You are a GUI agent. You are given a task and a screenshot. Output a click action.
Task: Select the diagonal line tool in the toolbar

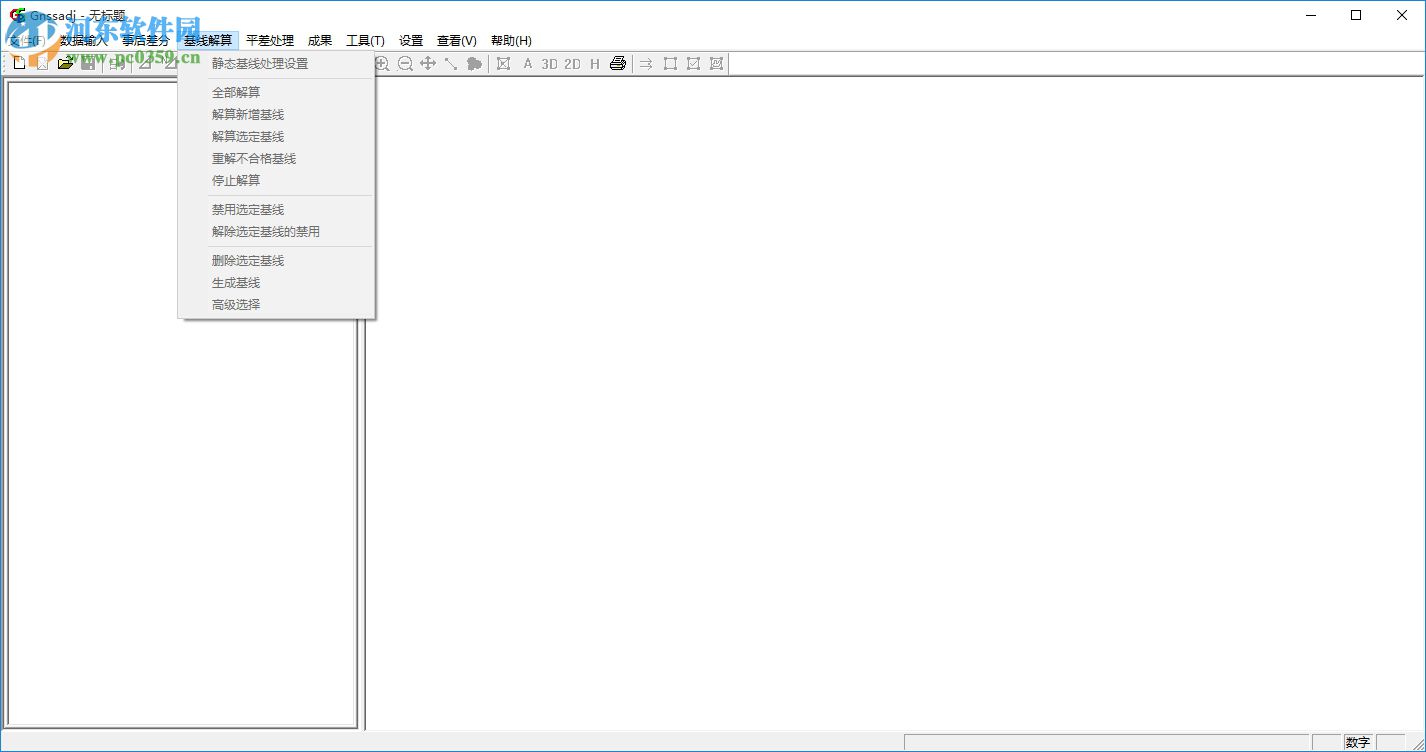(451, 64)
